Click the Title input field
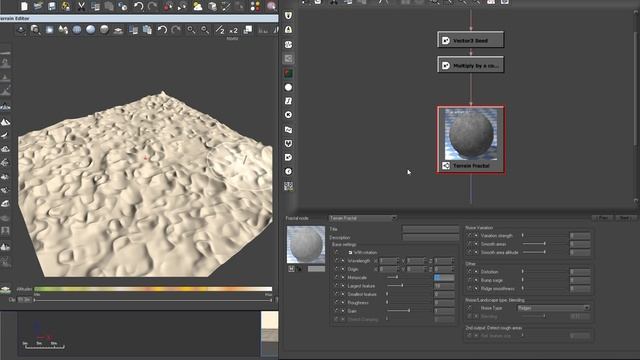This screenshot has width=640, height=360. pos(431,229)
